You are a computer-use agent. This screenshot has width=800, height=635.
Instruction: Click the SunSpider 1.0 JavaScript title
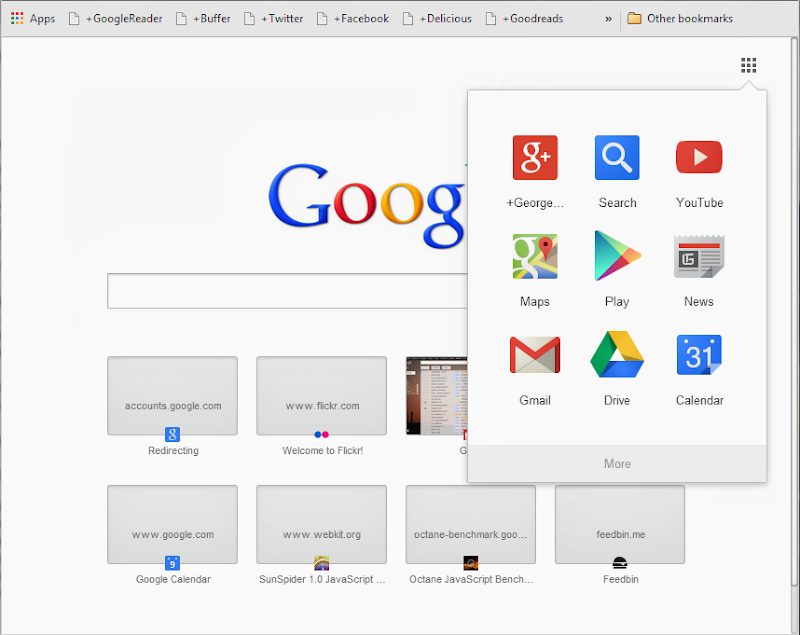(322, 579)
